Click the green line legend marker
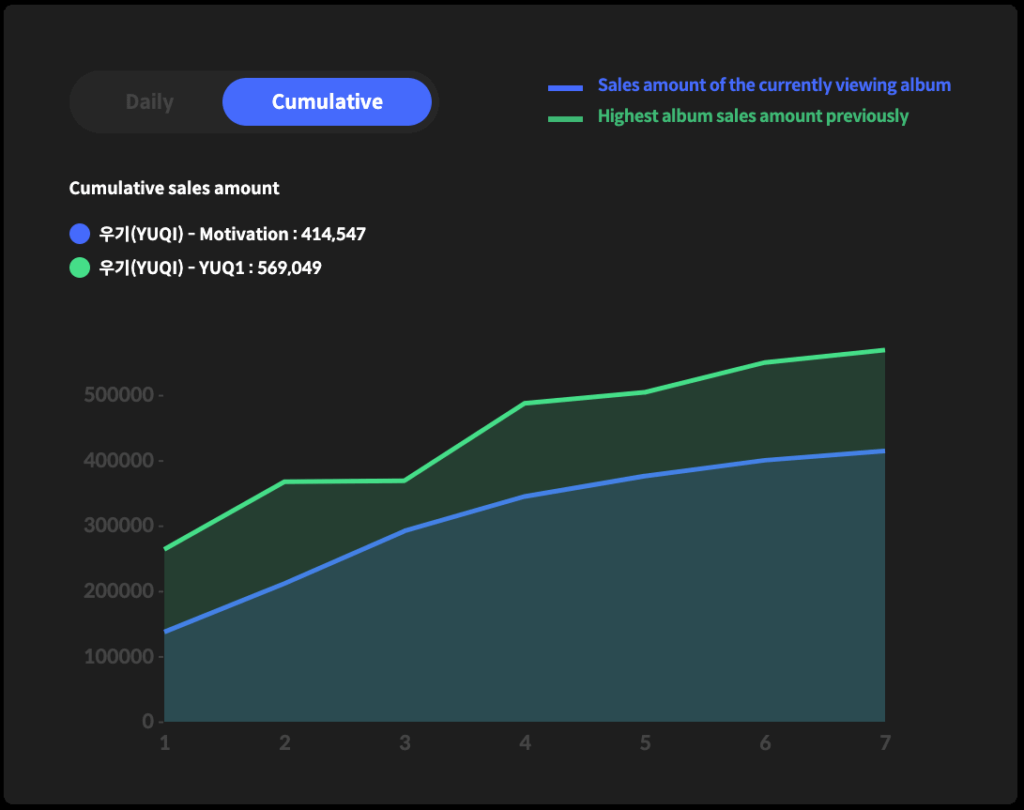Image resolution: width=1024 pixels, height=810 pixels. pyautogui.click(x=565, y=119)
